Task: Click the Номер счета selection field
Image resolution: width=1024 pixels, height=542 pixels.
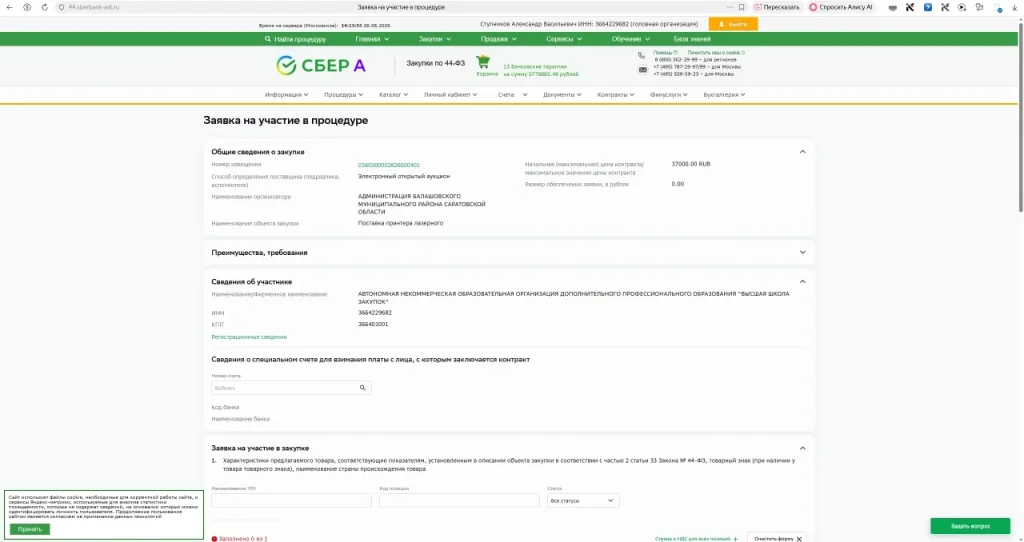Action: pos(291,388)
